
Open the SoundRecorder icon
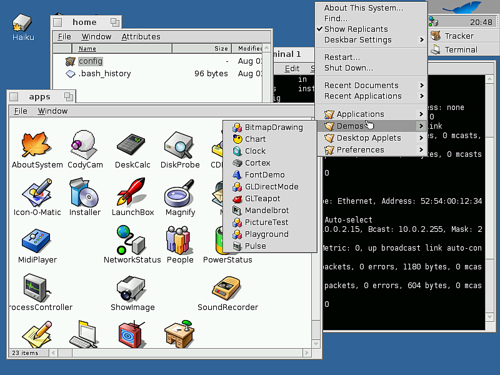pyautogui.click(x=226, y=288)
